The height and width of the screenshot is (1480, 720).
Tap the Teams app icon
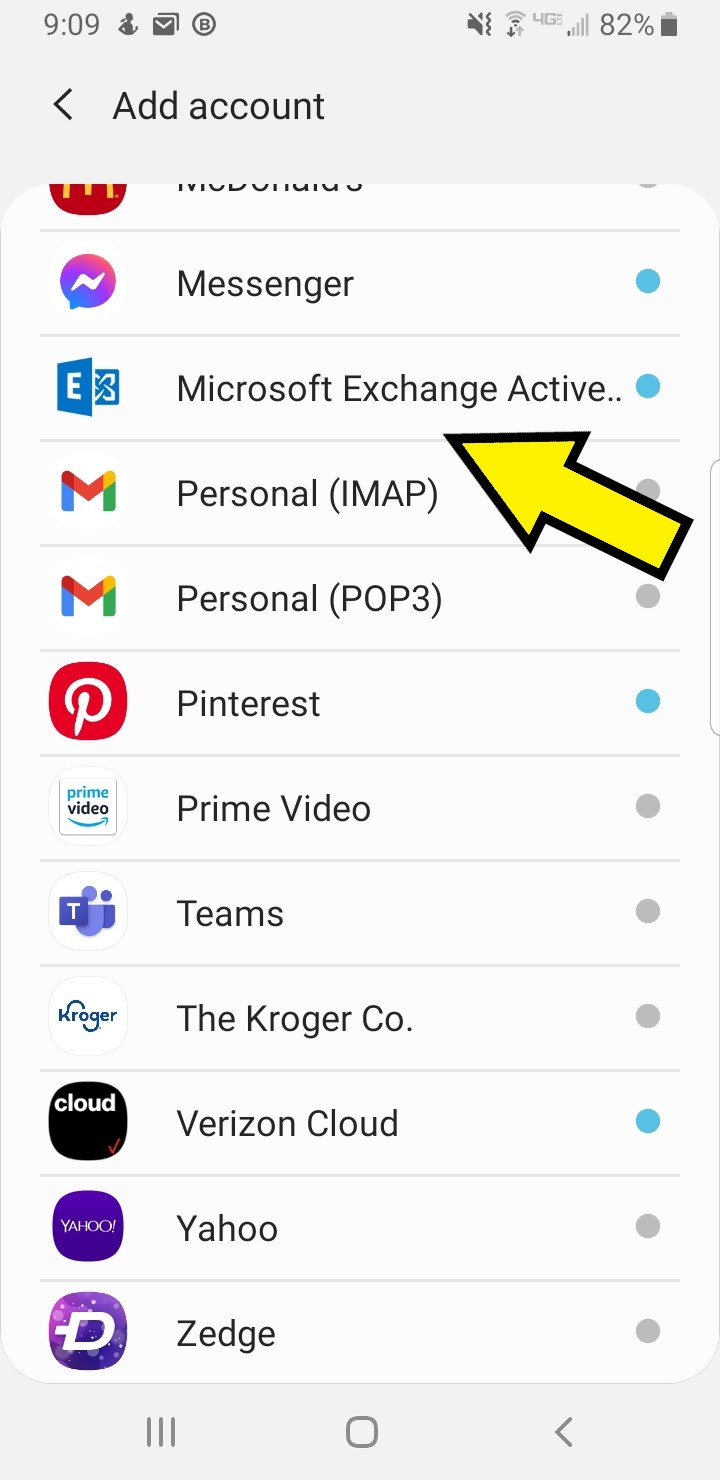[x=88, y=912]
